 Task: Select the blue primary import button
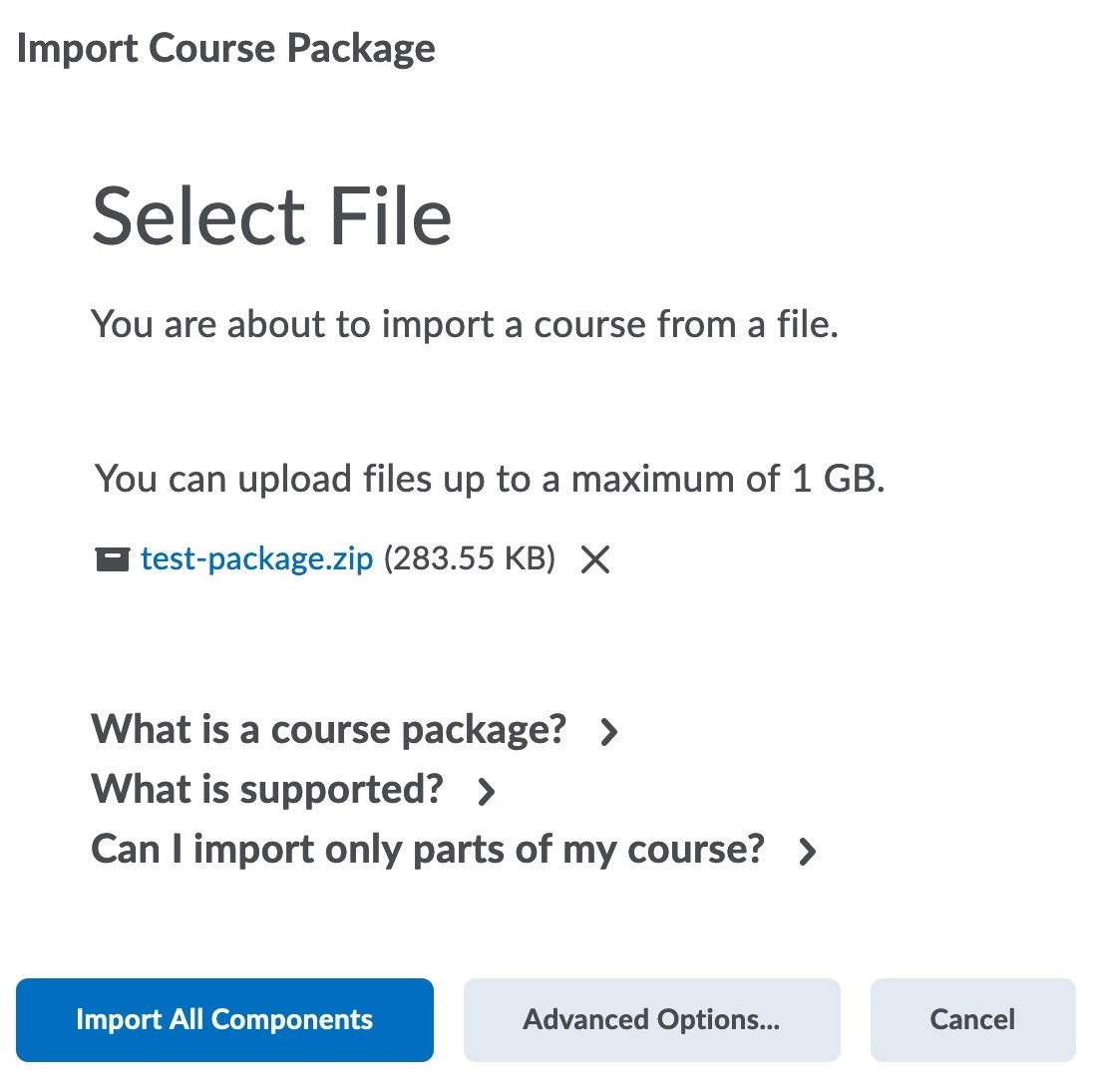[224, 1019]
